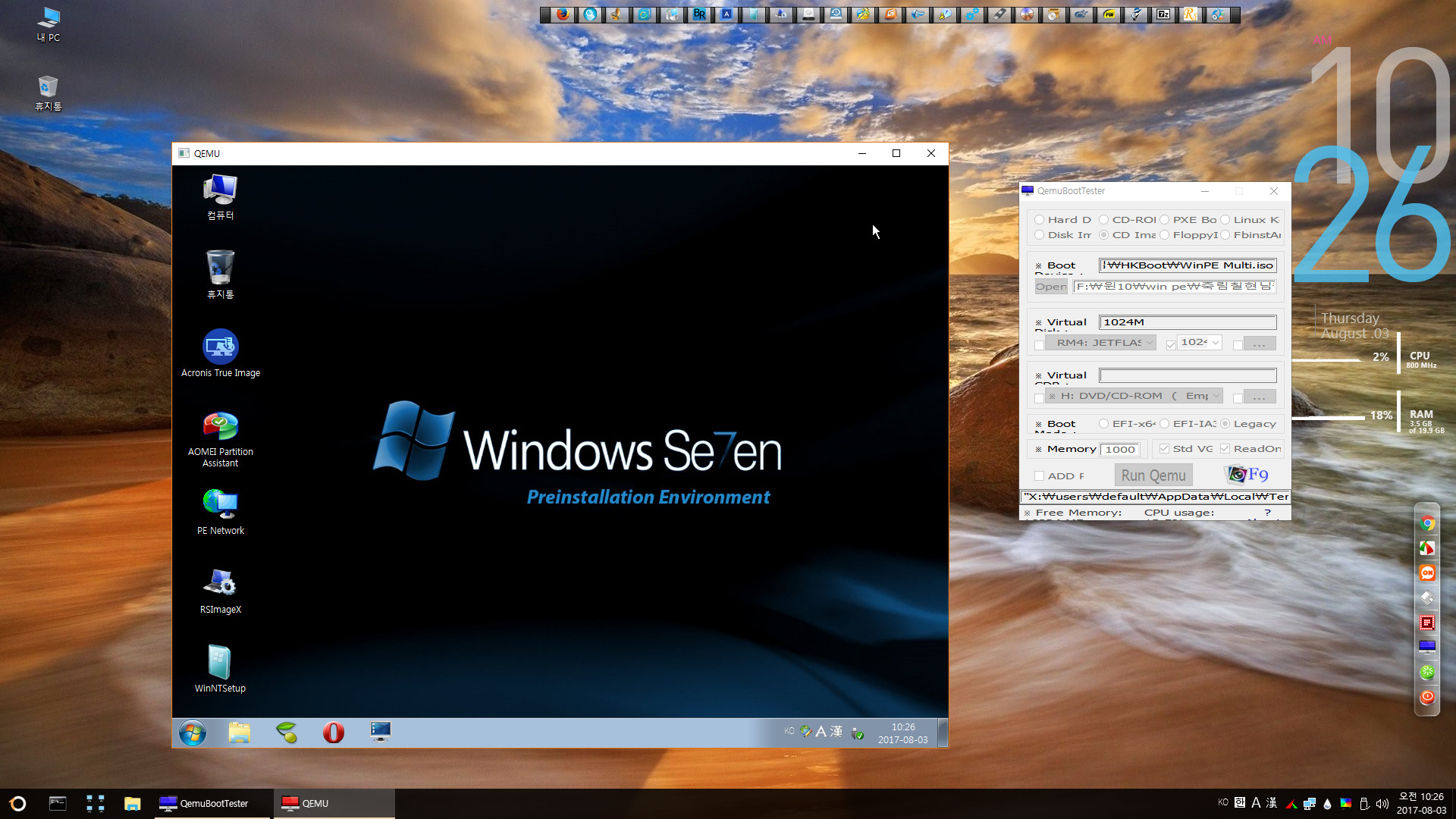Select the Hard Disk boot radio option
Screen dimensions: 1456x819
1040,220
